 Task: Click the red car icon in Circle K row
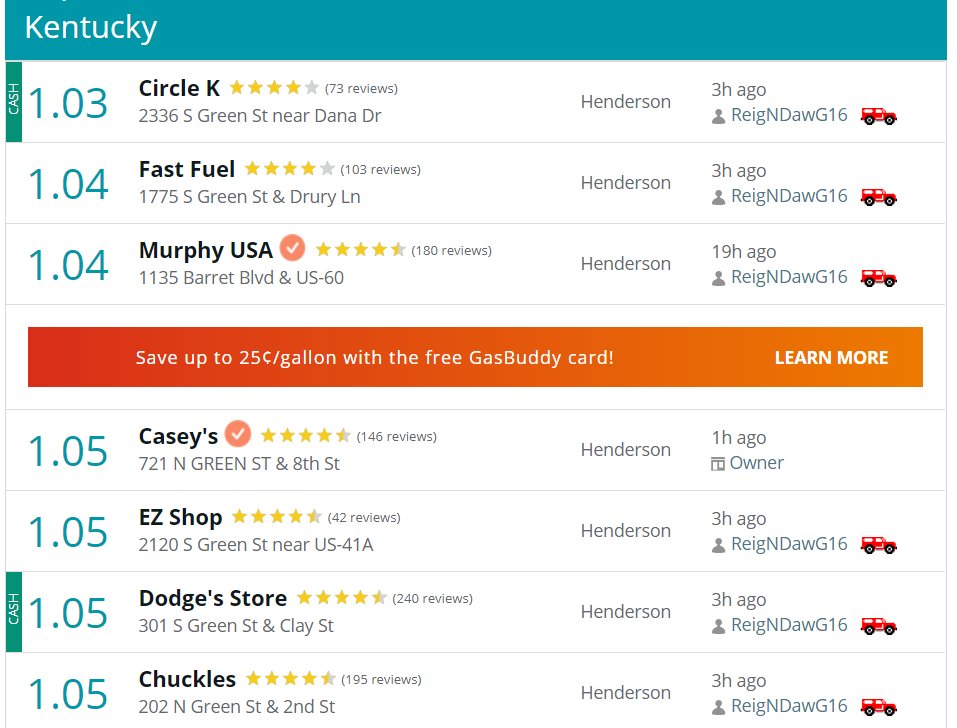[878, 116]
